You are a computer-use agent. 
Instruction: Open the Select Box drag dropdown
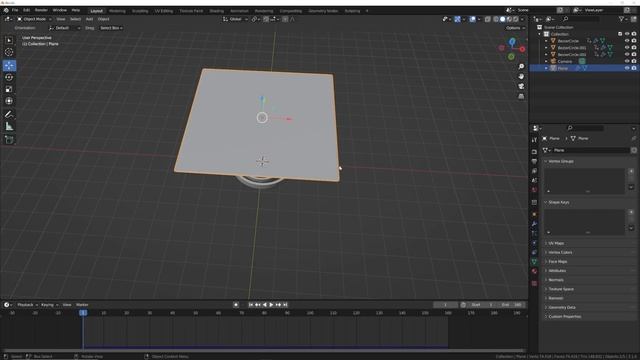(x=111, y=28)
